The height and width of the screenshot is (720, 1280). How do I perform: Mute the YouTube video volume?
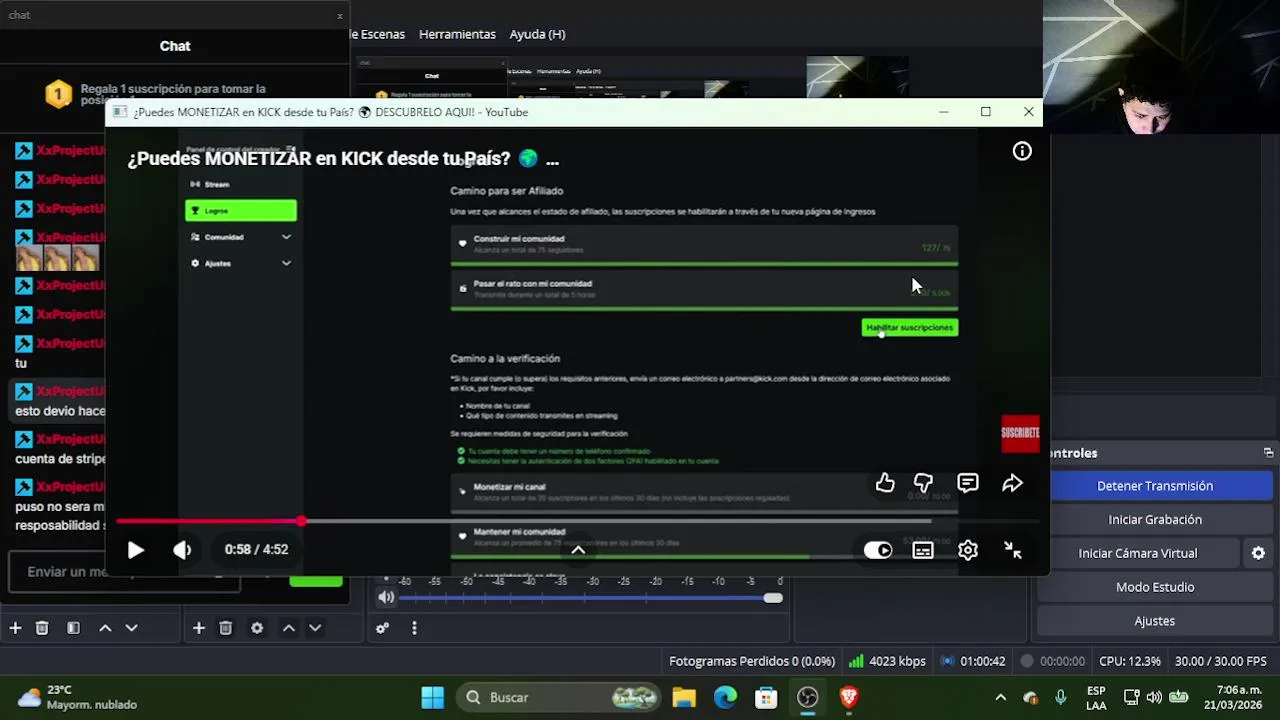(x=182, y=550)
